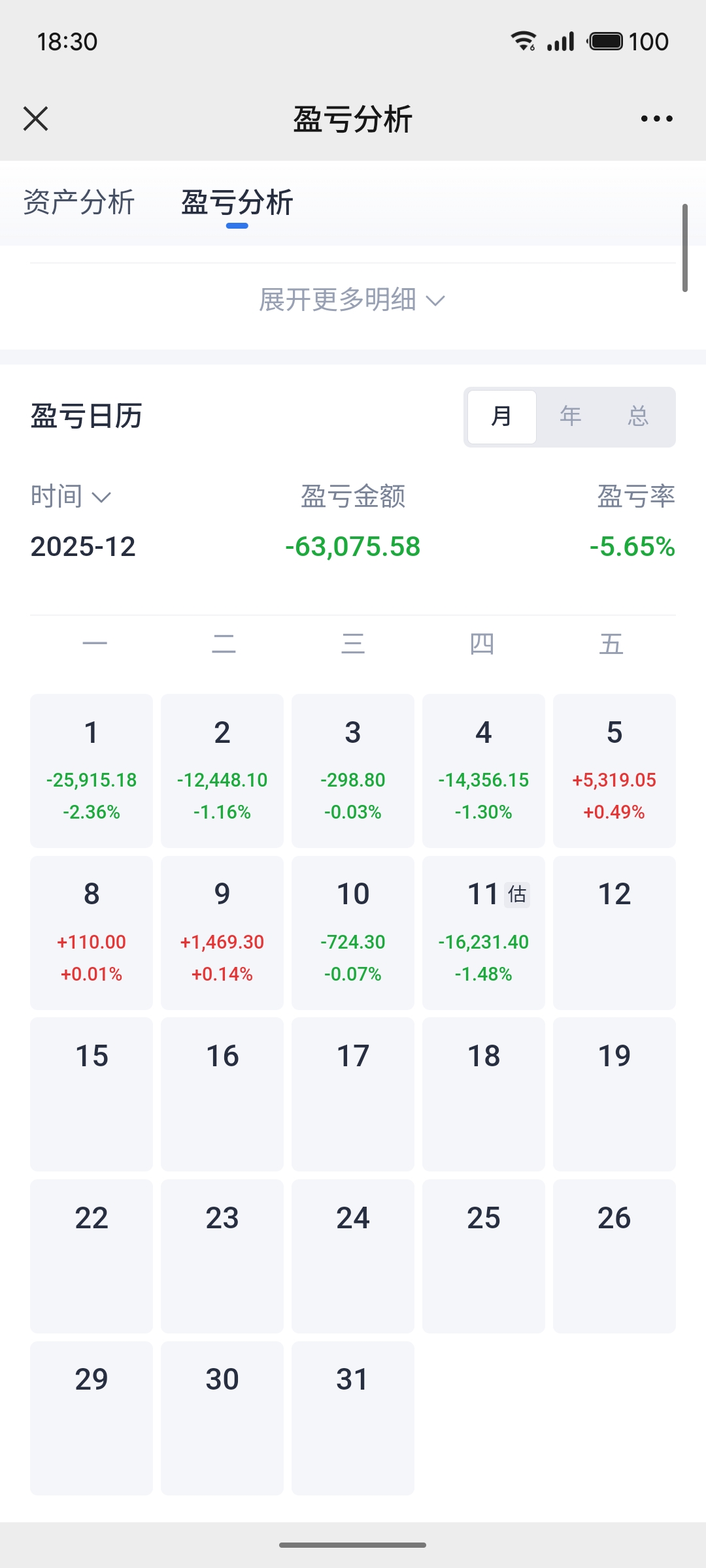Tap the battery indicator icon
The image size is (706, 1568).
click(x=605, y=41)
